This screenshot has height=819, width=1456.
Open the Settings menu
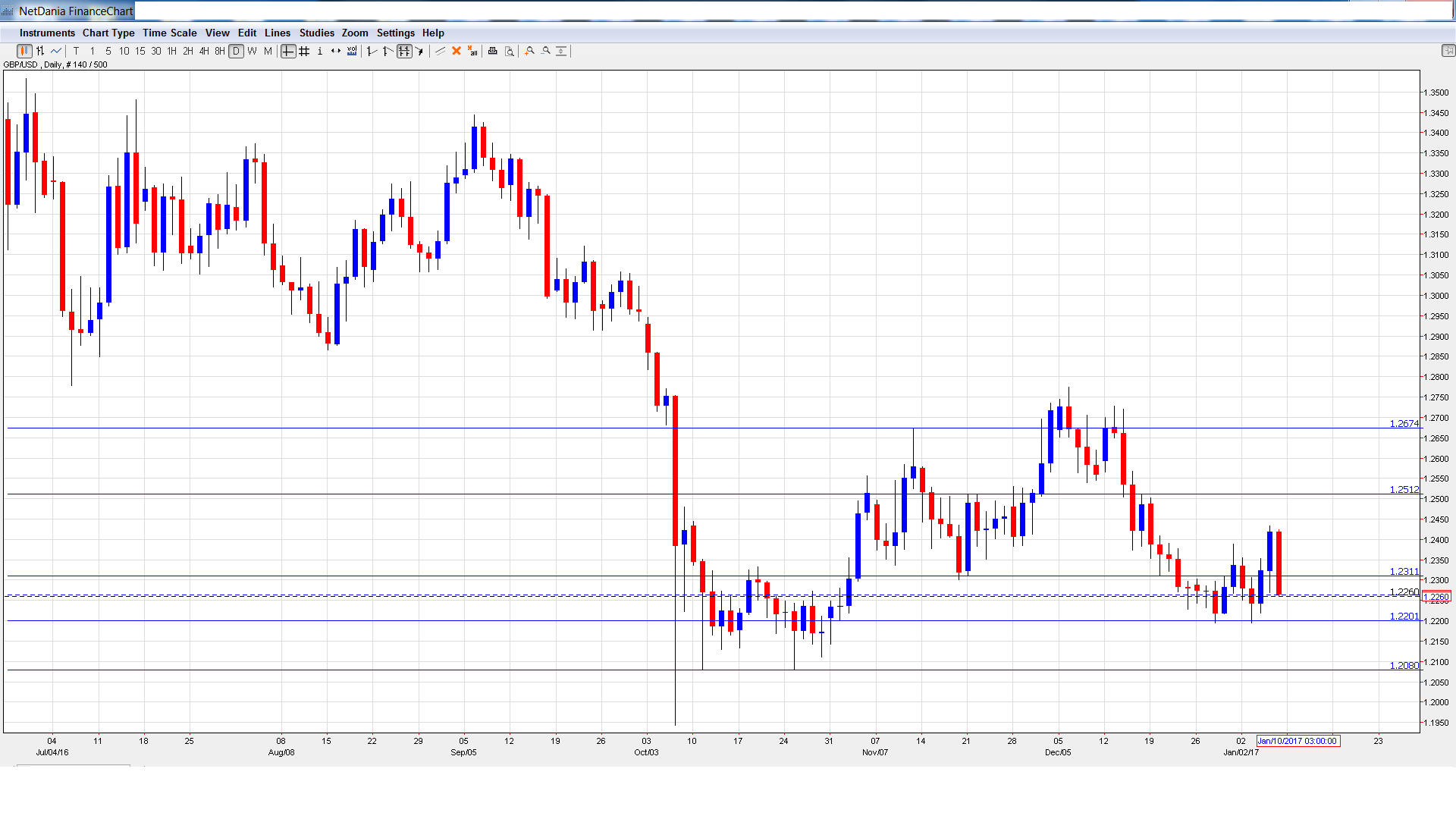pyautogui.click(x=395, y=33)
